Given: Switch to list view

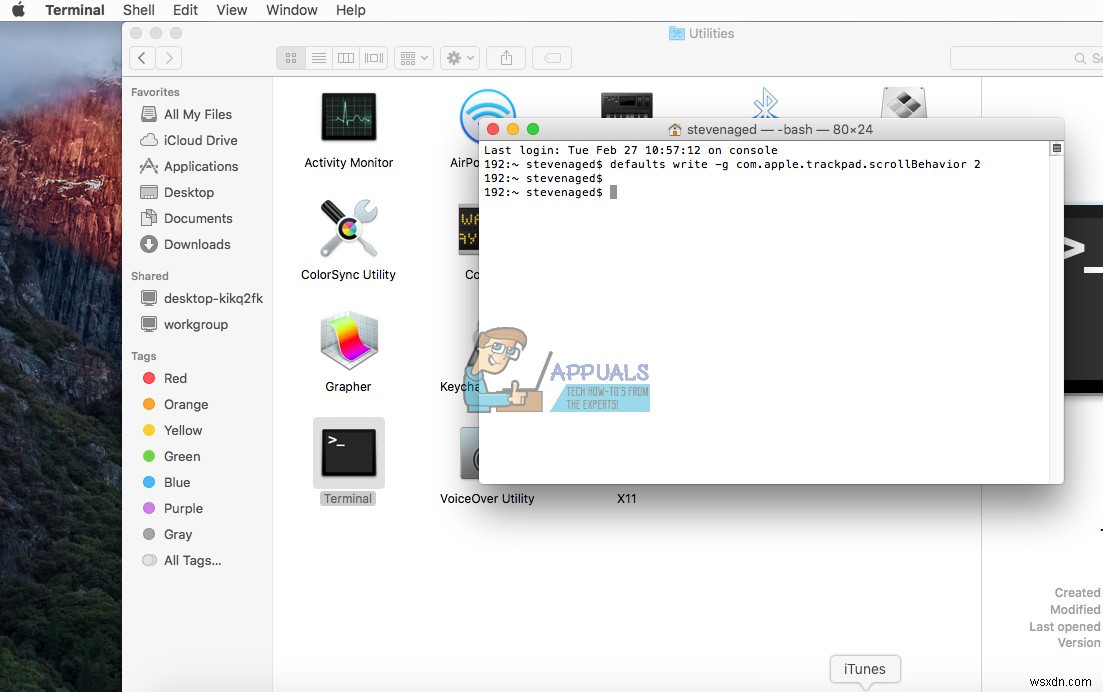Looking at the screenshot, I should [x=318, y=57].
